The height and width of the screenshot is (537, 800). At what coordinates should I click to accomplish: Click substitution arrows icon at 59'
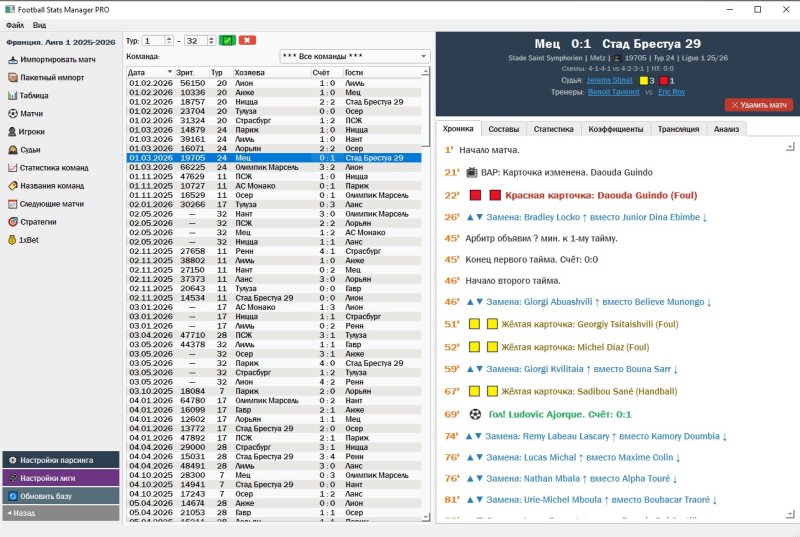(x=474, y=369)
